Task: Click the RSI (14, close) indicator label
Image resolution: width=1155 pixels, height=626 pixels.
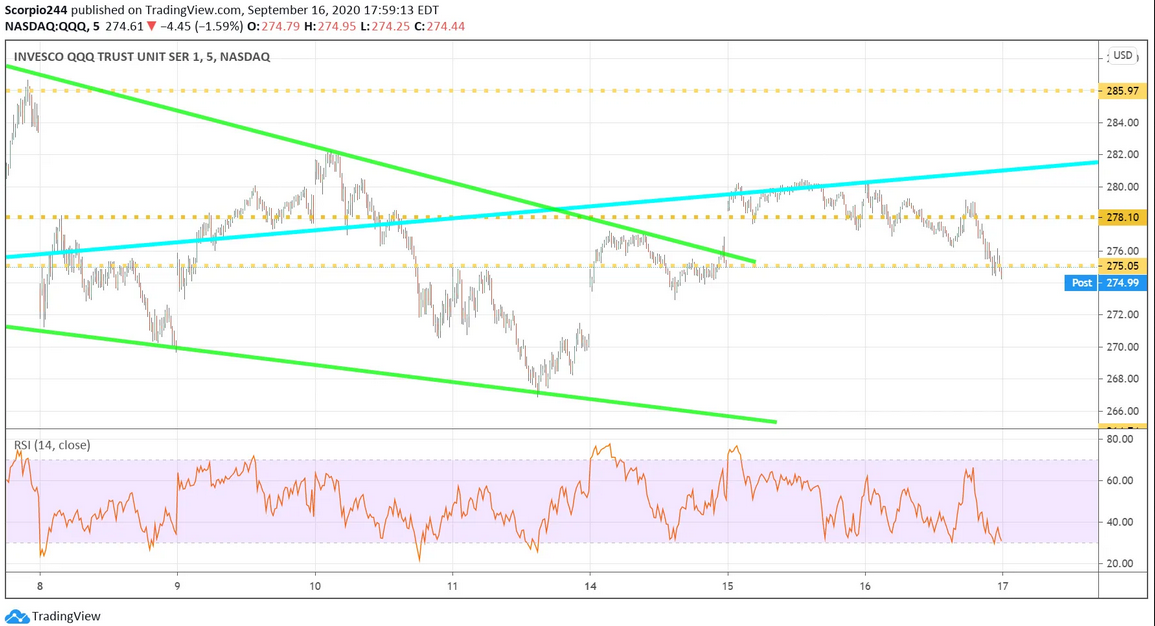Action: pos(52,445)
